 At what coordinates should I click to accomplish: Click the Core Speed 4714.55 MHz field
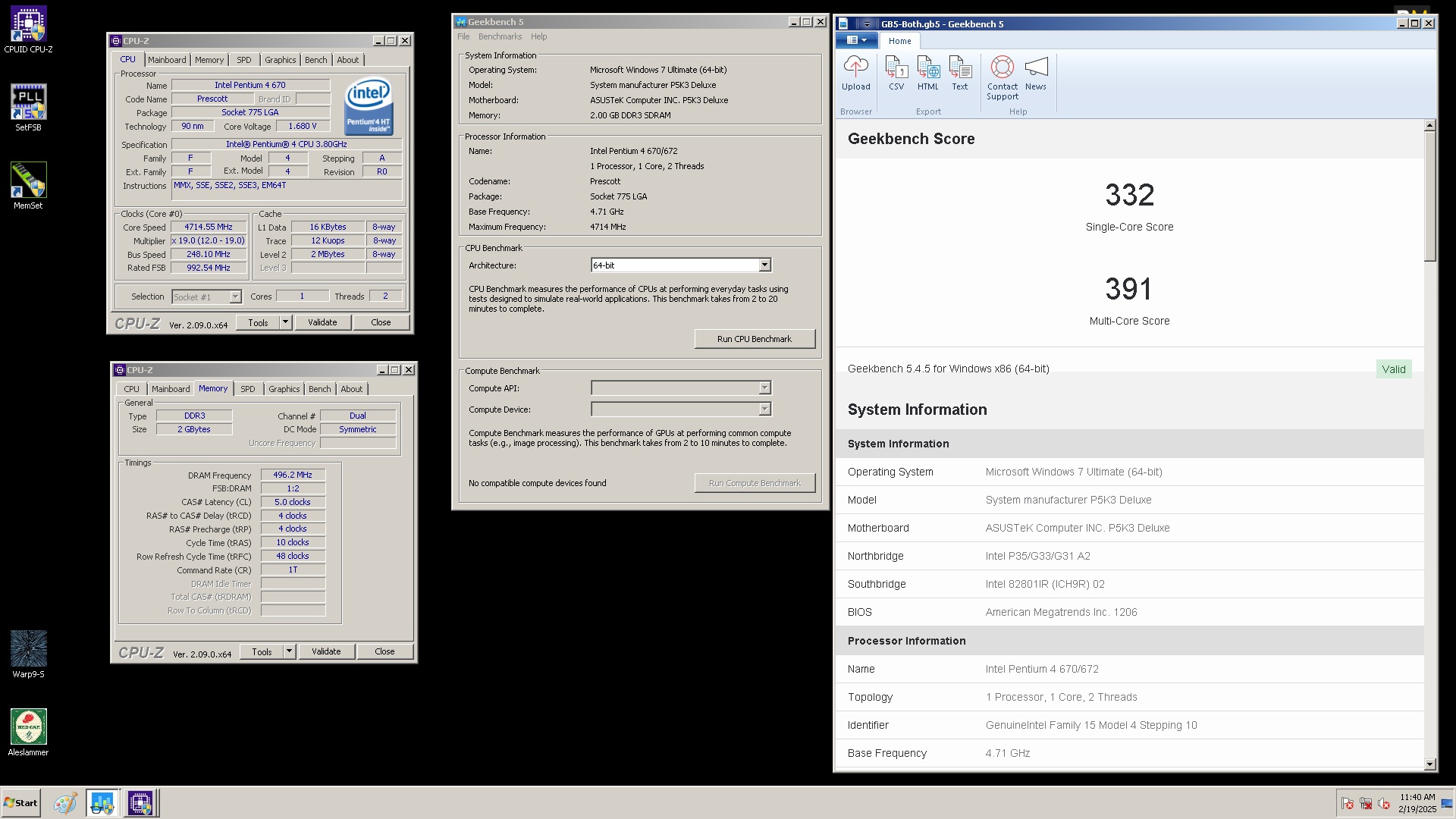click(x=209, y=227)
